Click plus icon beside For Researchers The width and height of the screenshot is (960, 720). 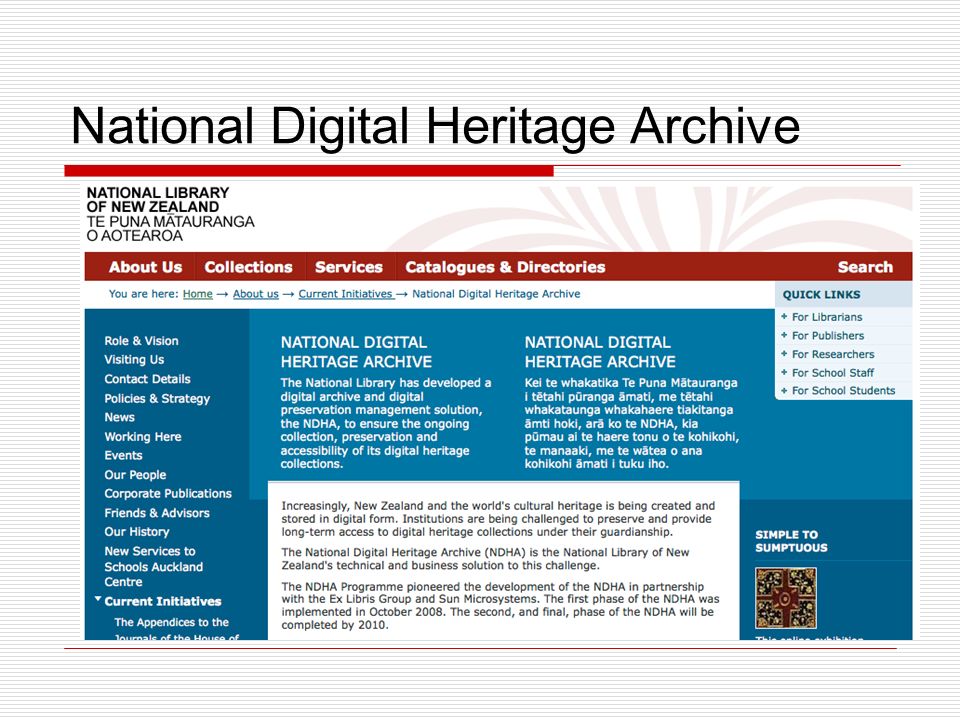[784, 353]
